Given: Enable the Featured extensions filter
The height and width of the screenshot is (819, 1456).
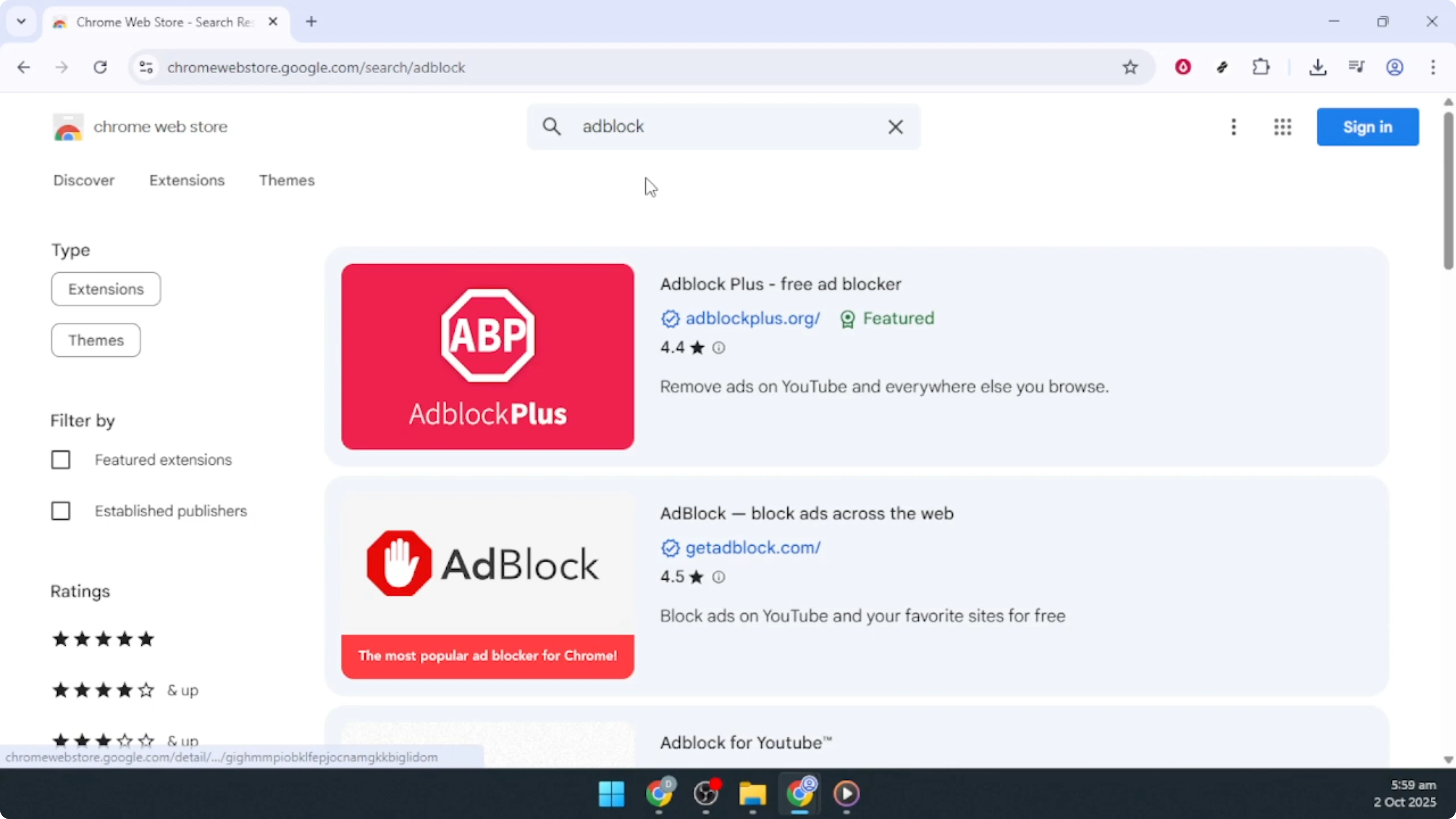Looking at the screenshot, I should tap(61, 459).
